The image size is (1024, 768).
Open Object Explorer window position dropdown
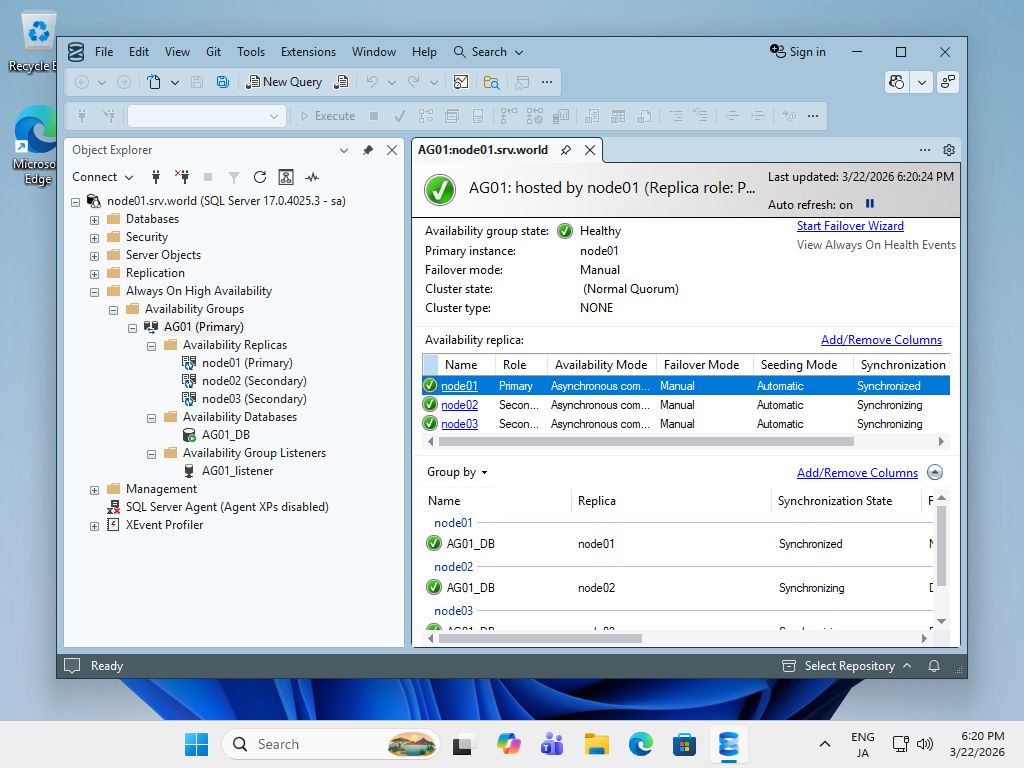coord(344,150)
